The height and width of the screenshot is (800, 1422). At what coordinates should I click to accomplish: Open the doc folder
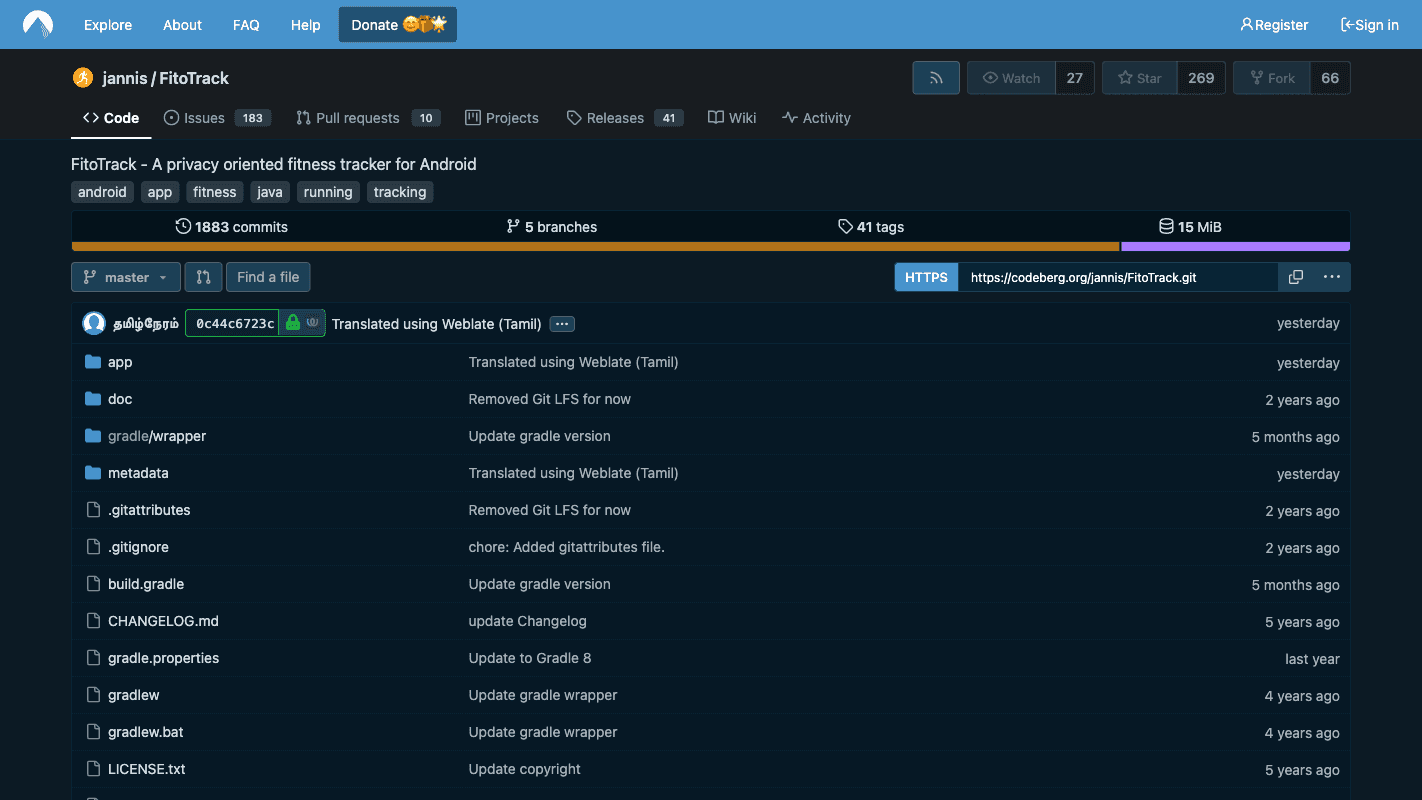[120, 399]
